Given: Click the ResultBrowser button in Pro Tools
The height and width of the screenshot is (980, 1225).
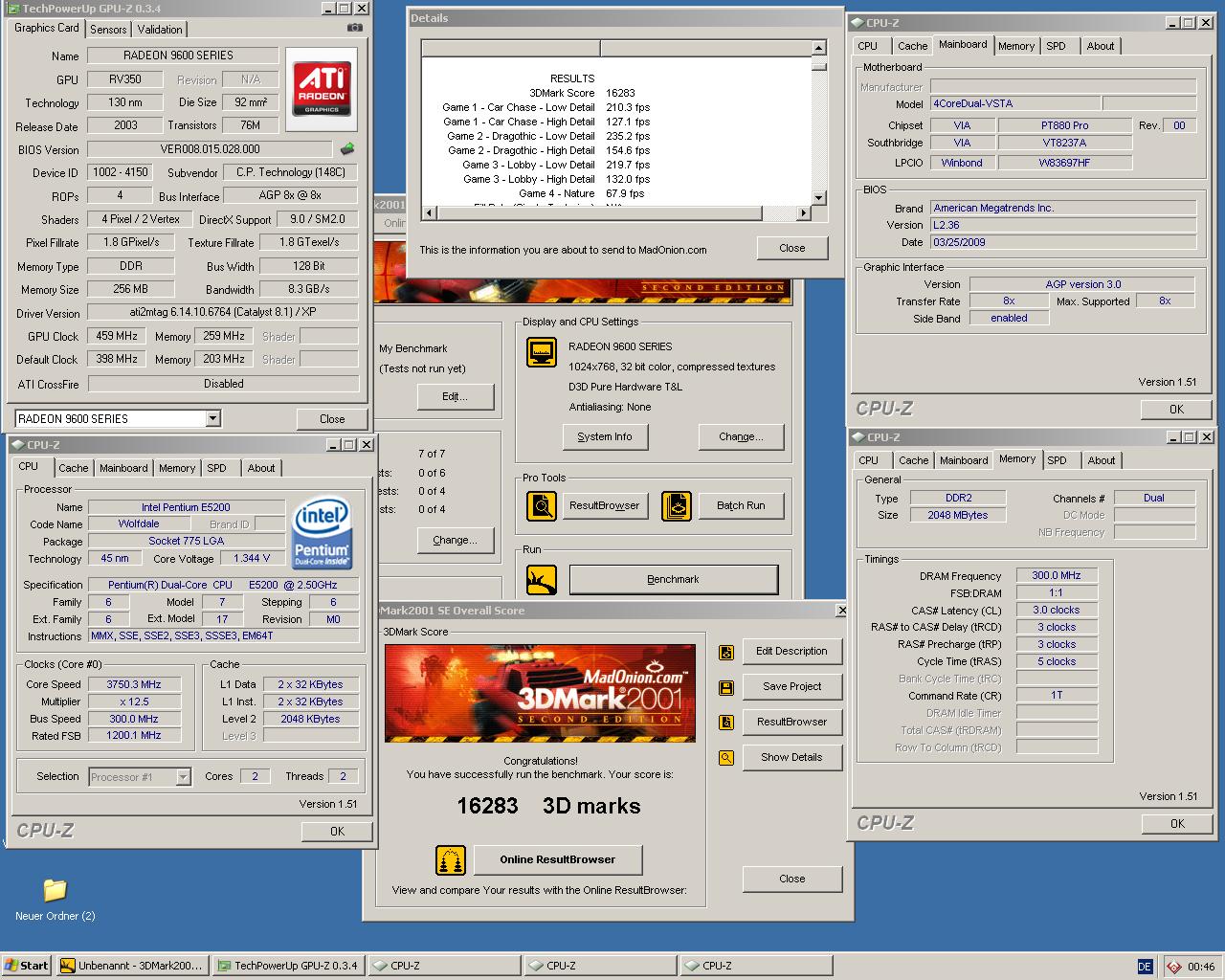Looking at the screenshot, I should (605, 505).
